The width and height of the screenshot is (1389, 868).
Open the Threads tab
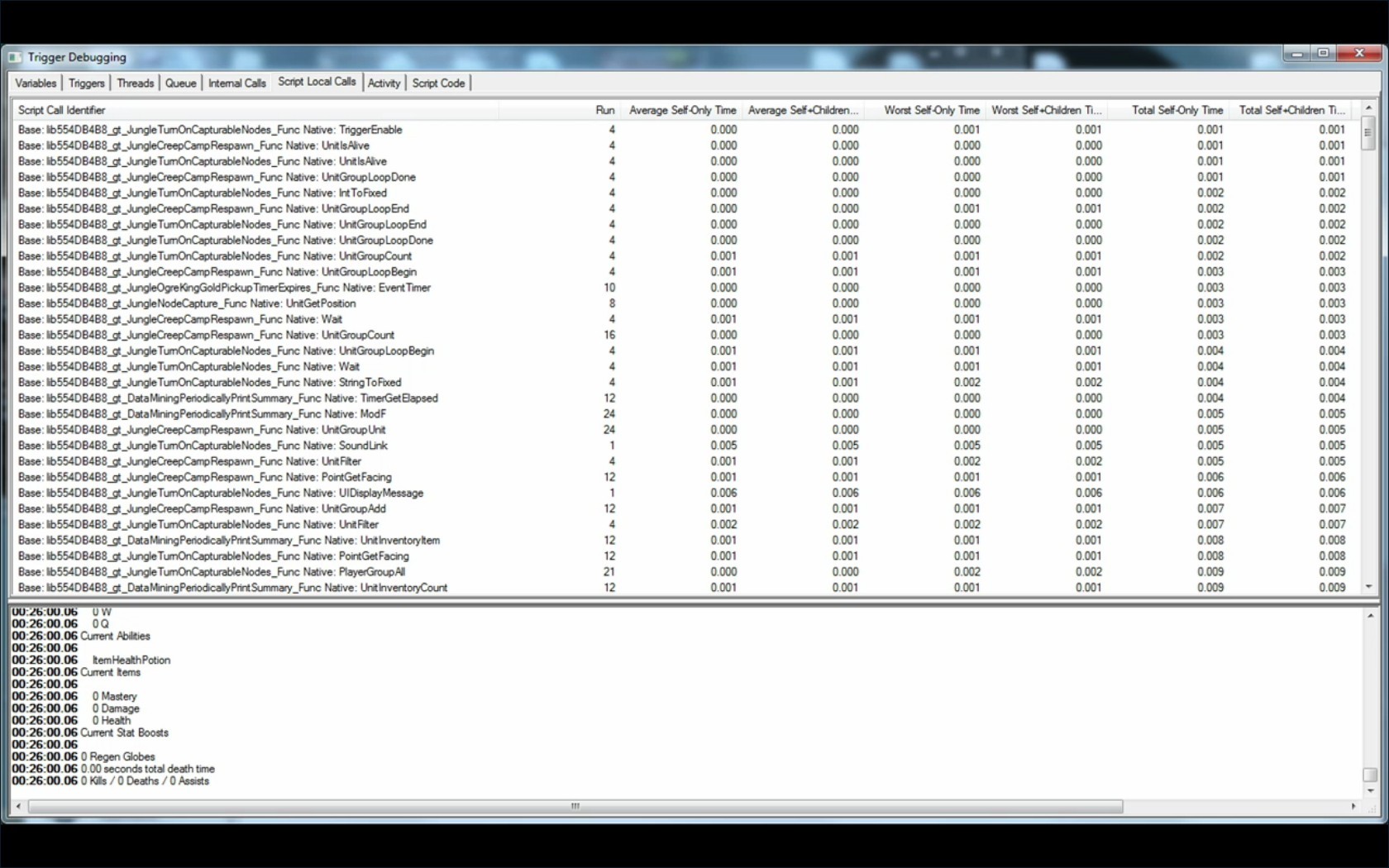135,83
